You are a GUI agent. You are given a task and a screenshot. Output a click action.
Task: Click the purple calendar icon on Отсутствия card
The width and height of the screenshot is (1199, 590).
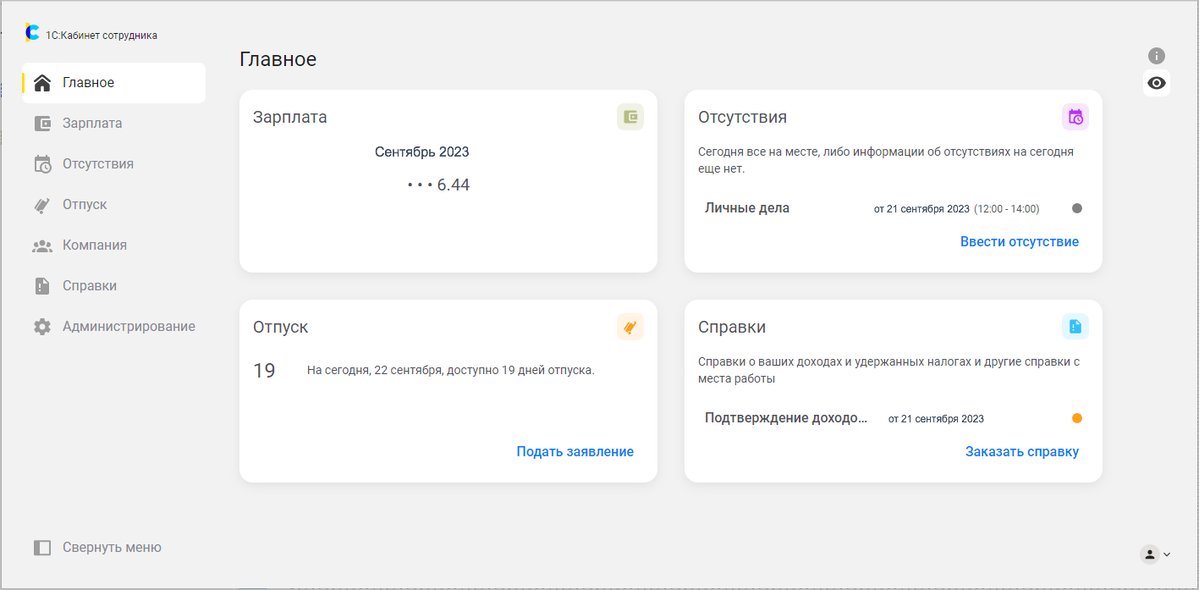tap(1075, 117)
